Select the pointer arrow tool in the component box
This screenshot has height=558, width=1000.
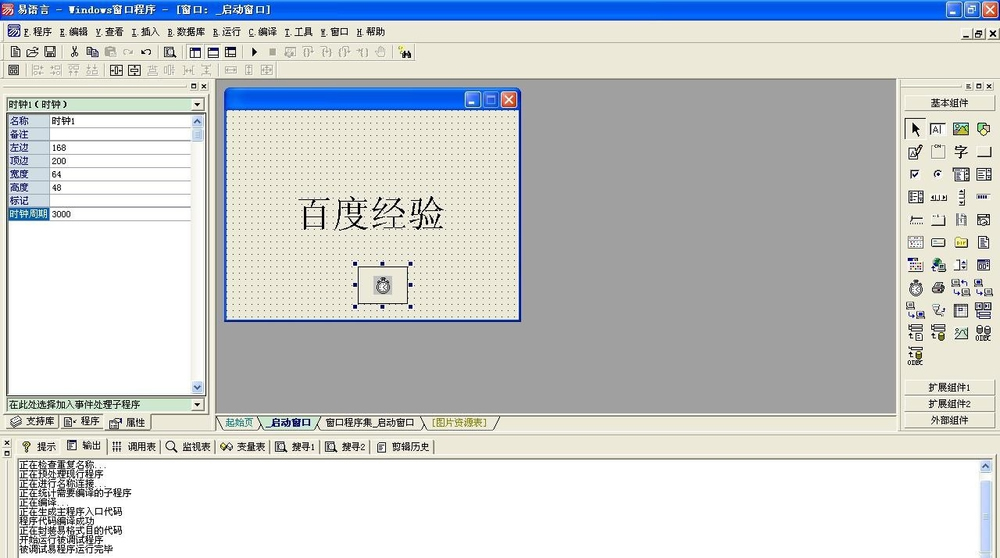(x=915, y=129)
